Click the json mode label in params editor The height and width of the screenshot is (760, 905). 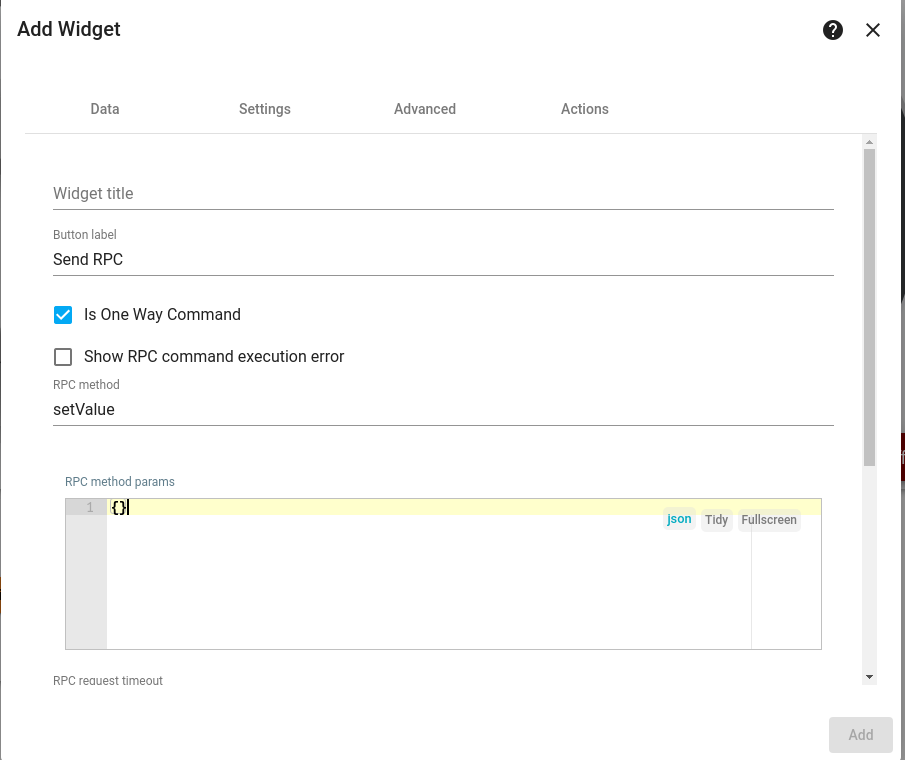tap(679, 519)
